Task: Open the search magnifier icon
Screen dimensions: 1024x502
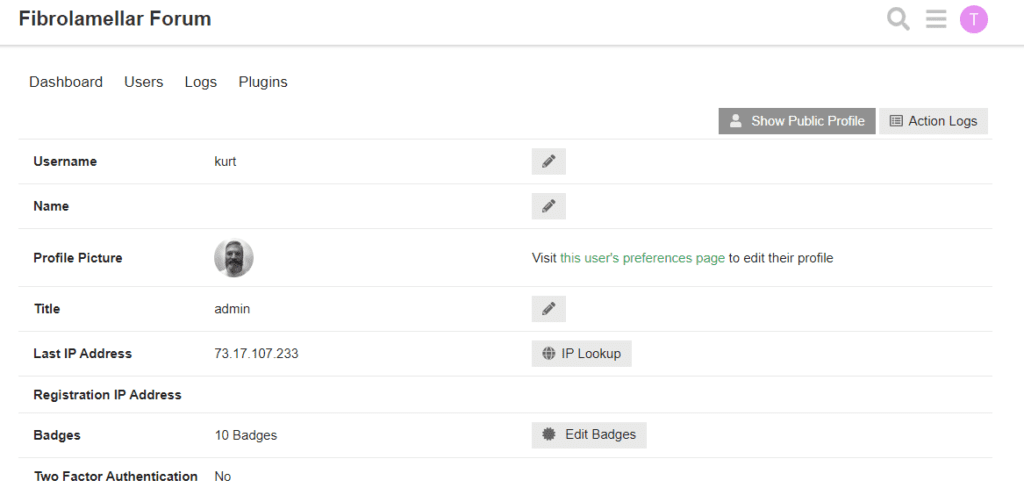Action: 898,19
